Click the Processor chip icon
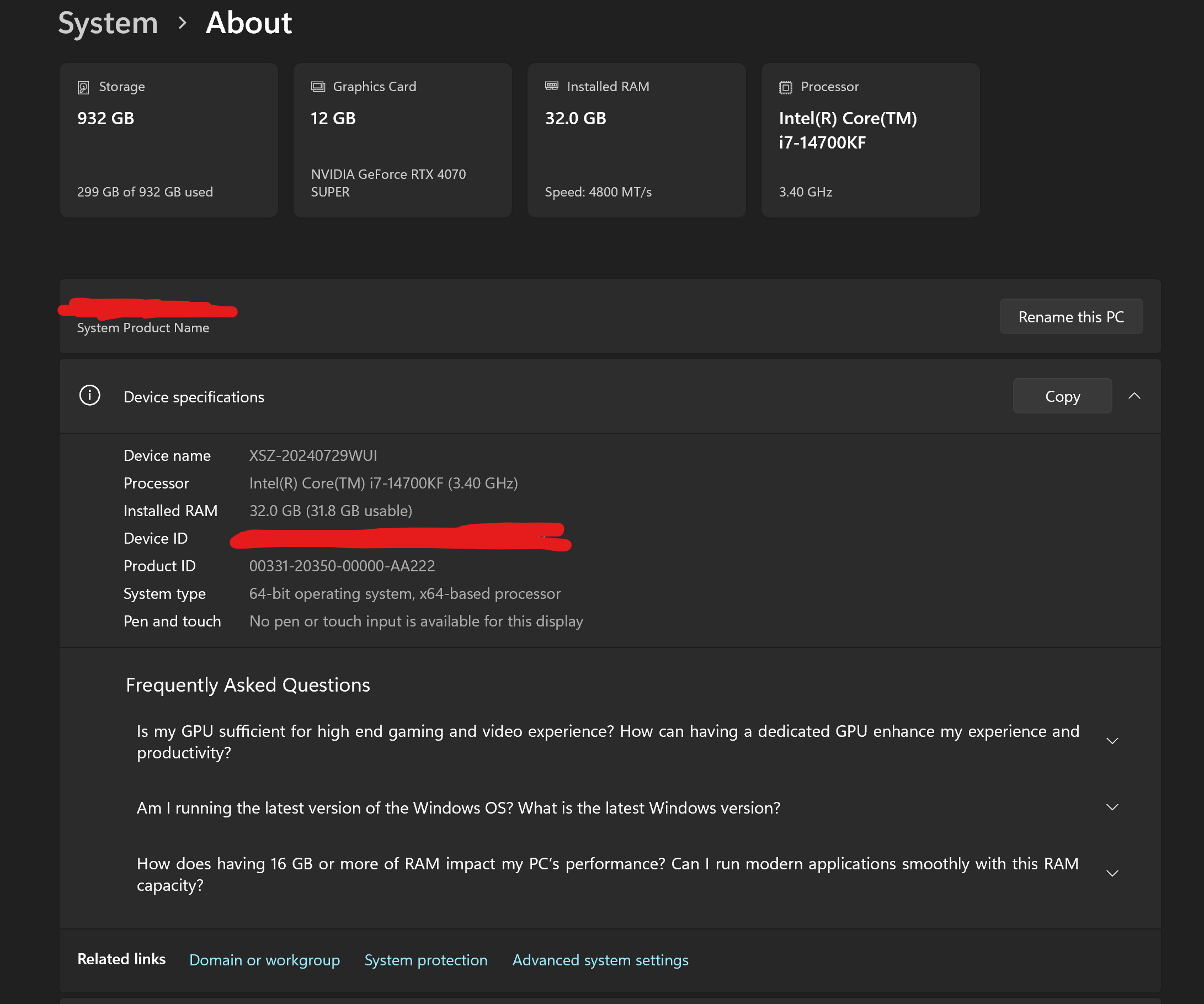This screenshot has height=1004, width=1204. coord(785,87)
